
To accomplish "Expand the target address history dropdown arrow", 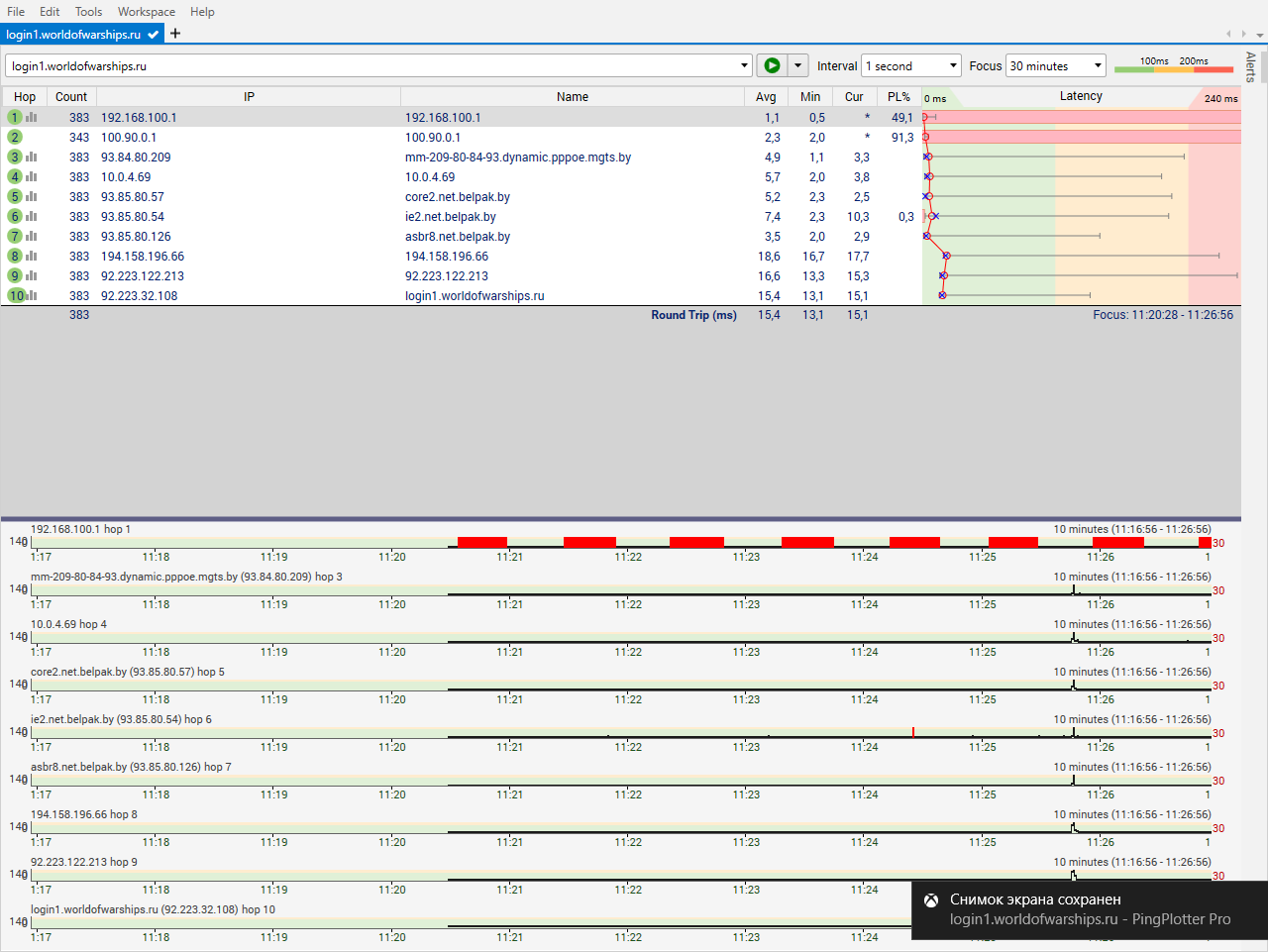I will coord(745,66).
